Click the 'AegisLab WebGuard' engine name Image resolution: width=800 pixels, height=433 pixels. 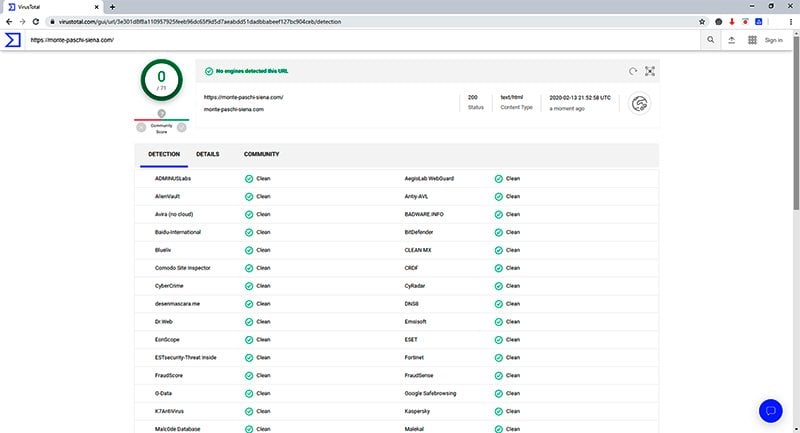tap(429, 179)
